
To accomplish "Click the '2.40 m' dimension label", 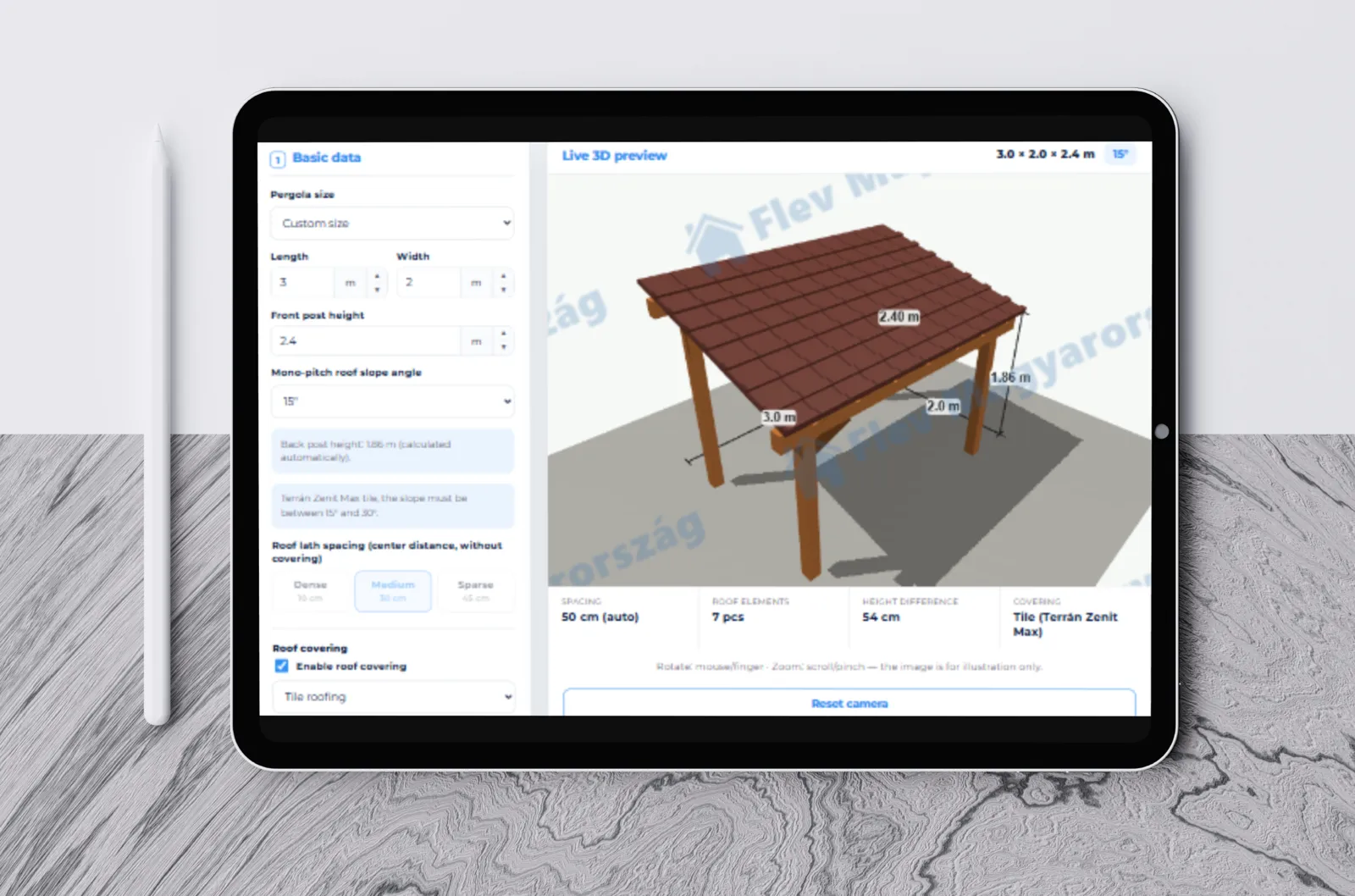I will tap(899, 317).
